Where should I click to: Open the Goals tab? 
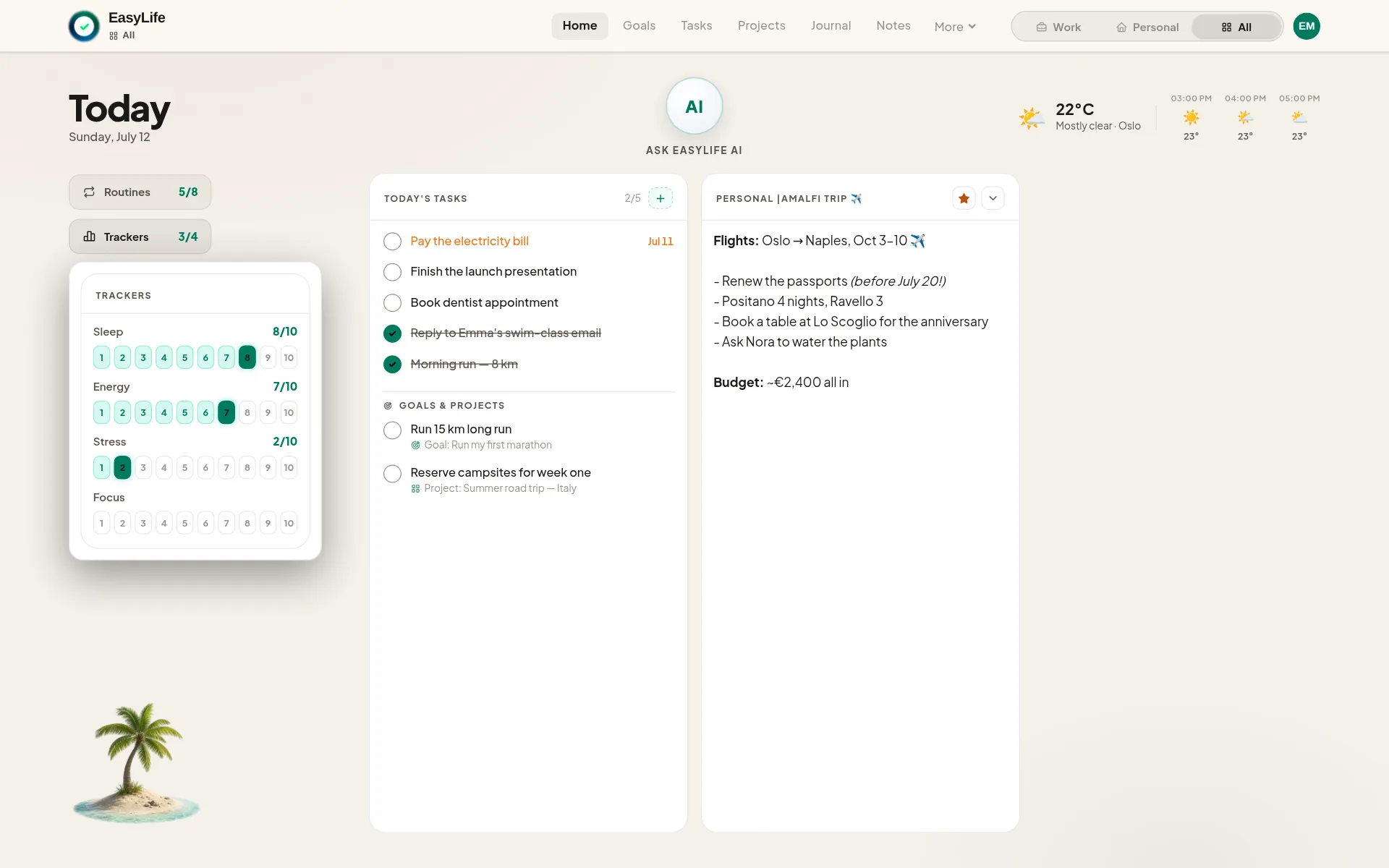[x=639, y=26]
